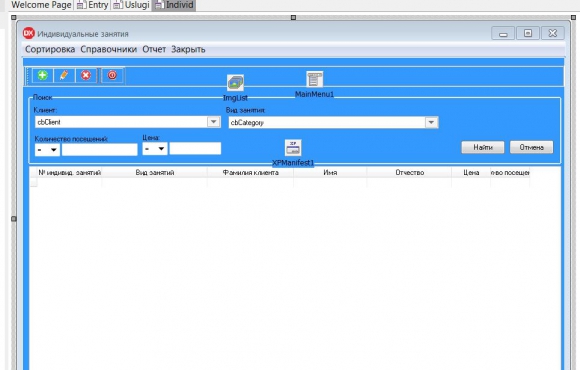The width and height of the screenshot is (580, 370).
Task: Click the pencil edit toolbar icon
Action: [64, 75]
